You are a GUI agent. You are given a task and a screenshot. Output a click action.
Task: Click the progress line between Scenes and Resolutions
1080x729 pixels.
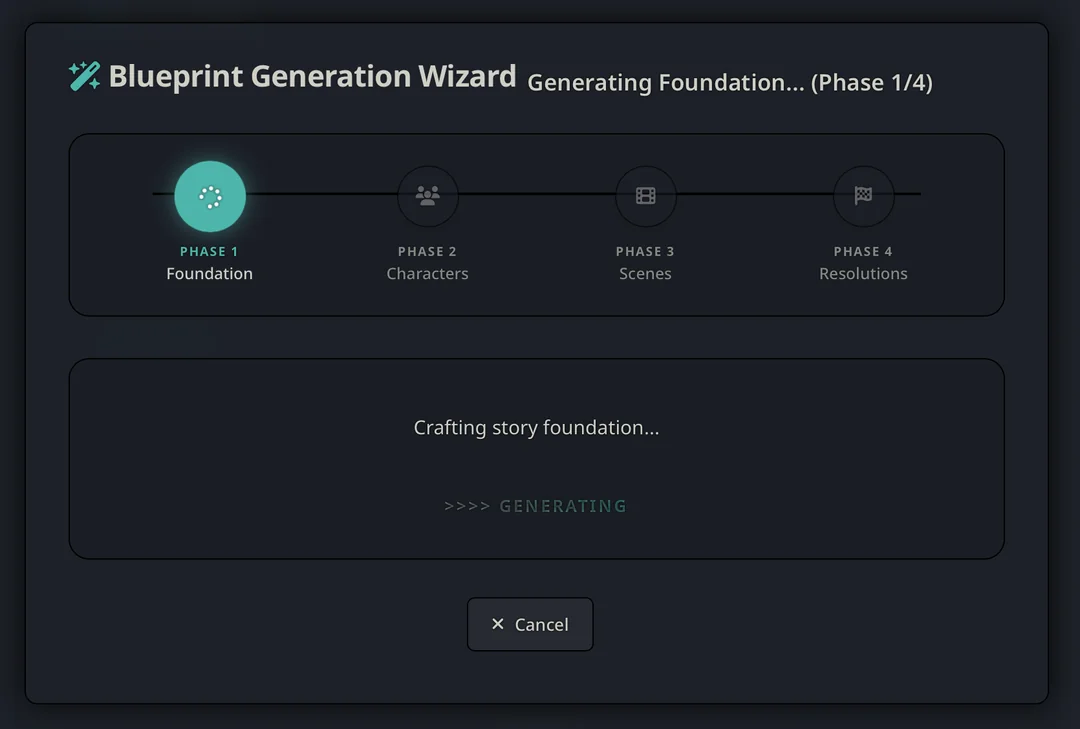[755, 193]
